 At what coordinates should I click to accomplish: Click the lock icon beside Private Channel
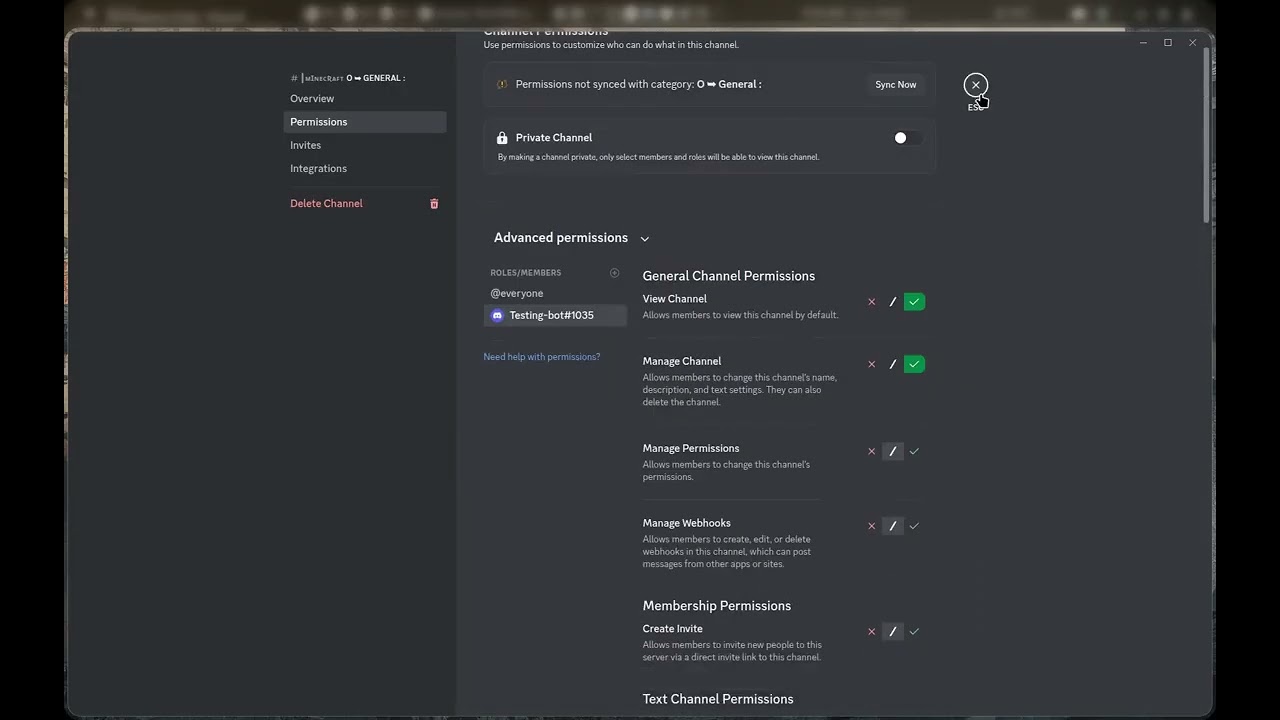click(502, 138)
